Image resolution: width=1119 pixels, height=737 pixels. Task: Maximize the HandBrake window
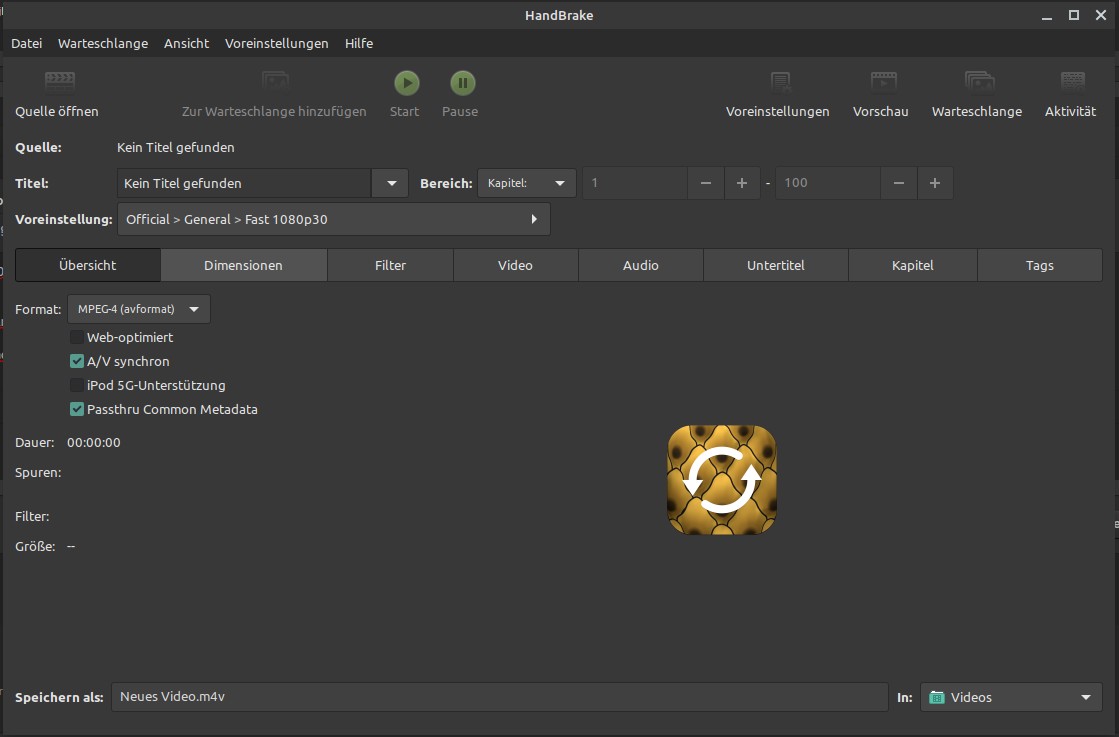[1074, 15]
